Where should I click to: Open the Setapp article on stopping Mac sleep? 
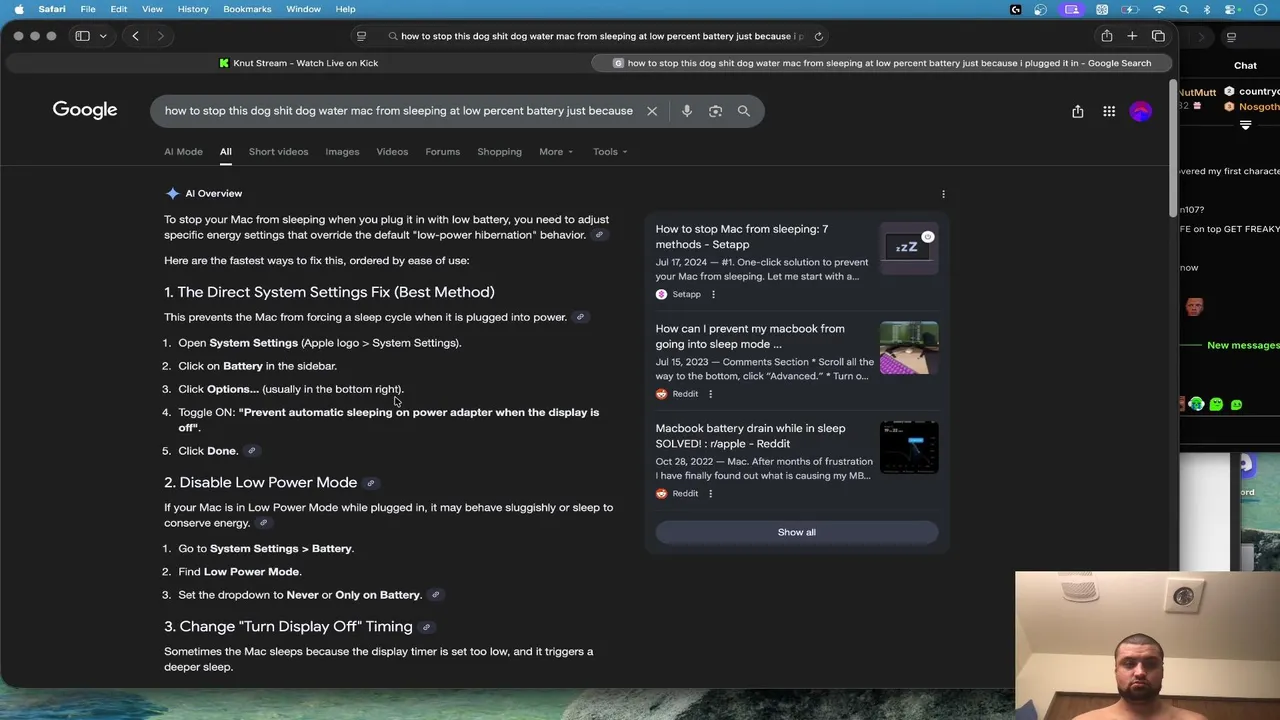pos(742,237)
